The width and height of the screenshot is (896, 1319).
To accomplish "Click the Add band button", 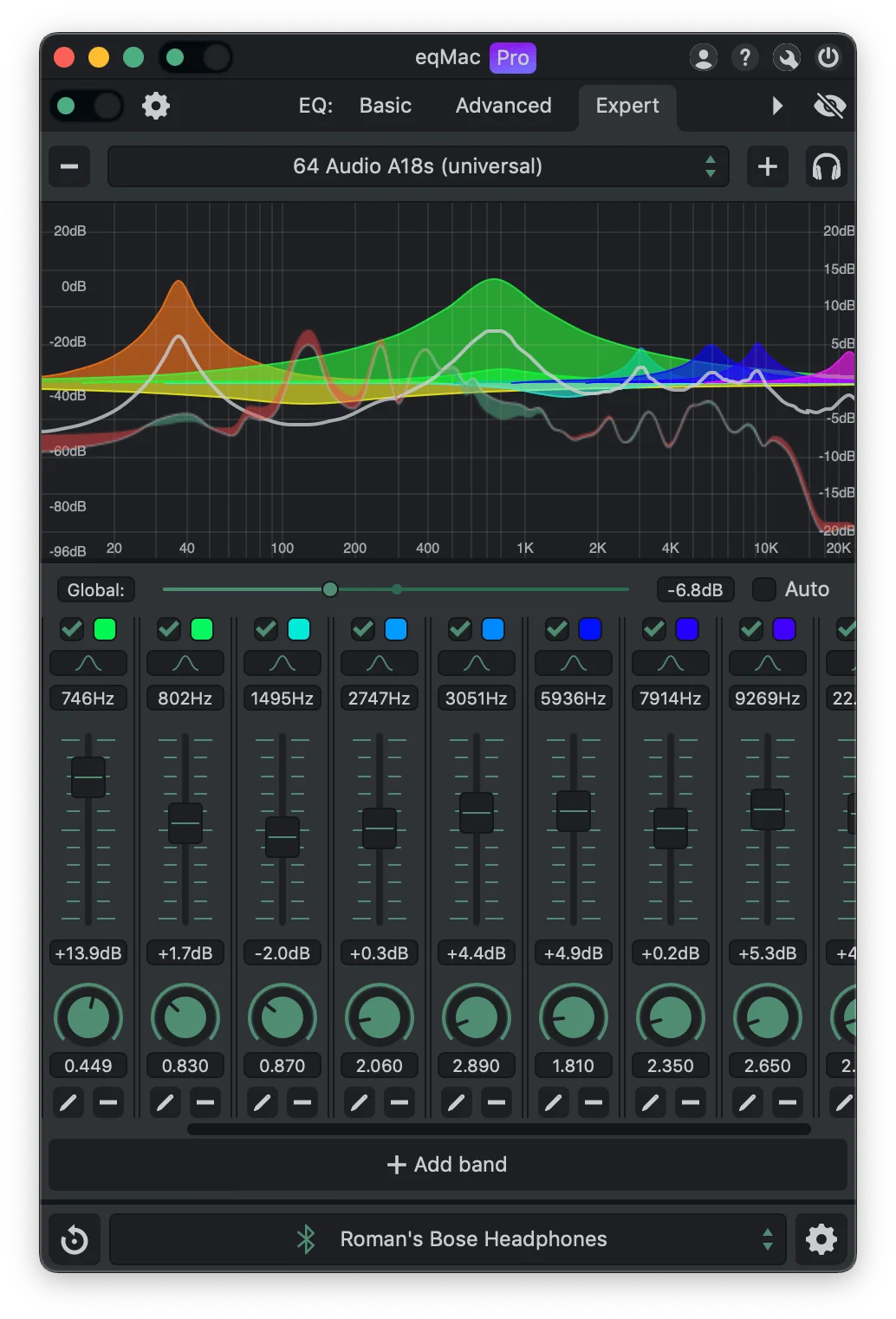I will click(x=447, y=1165).
